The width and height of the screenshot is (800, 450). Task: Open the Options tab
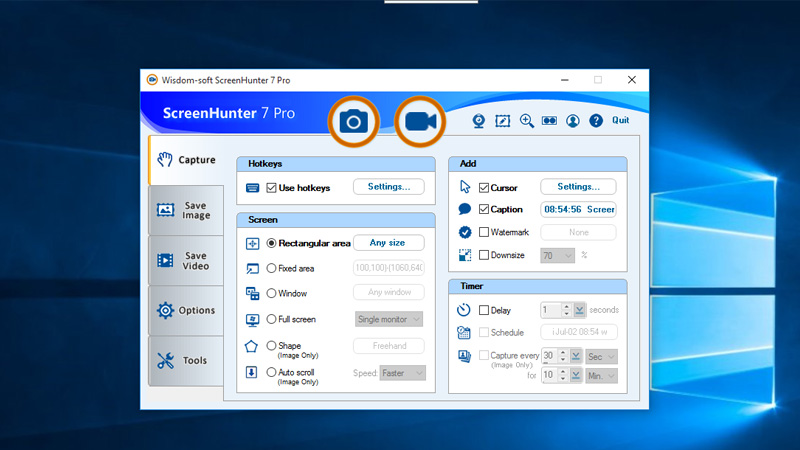185,310
